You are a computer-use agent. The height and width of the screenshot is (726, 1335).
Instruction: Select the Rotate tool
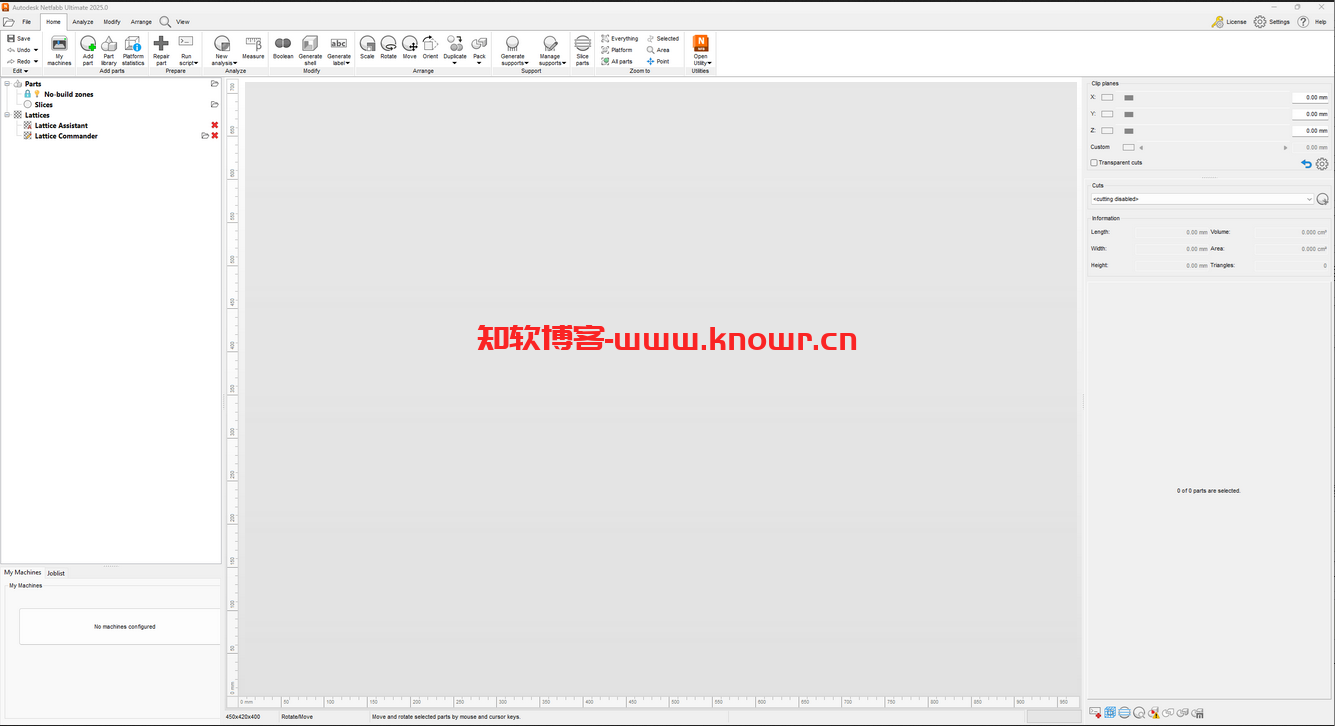[388, 48]
